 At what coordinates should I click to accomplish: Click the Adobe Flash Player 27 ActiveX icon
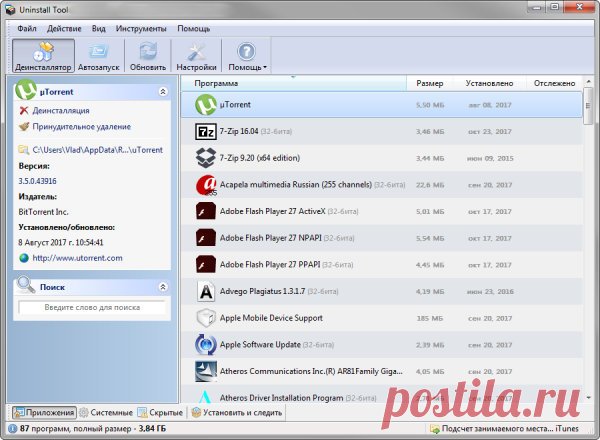(x=206, y=211)
